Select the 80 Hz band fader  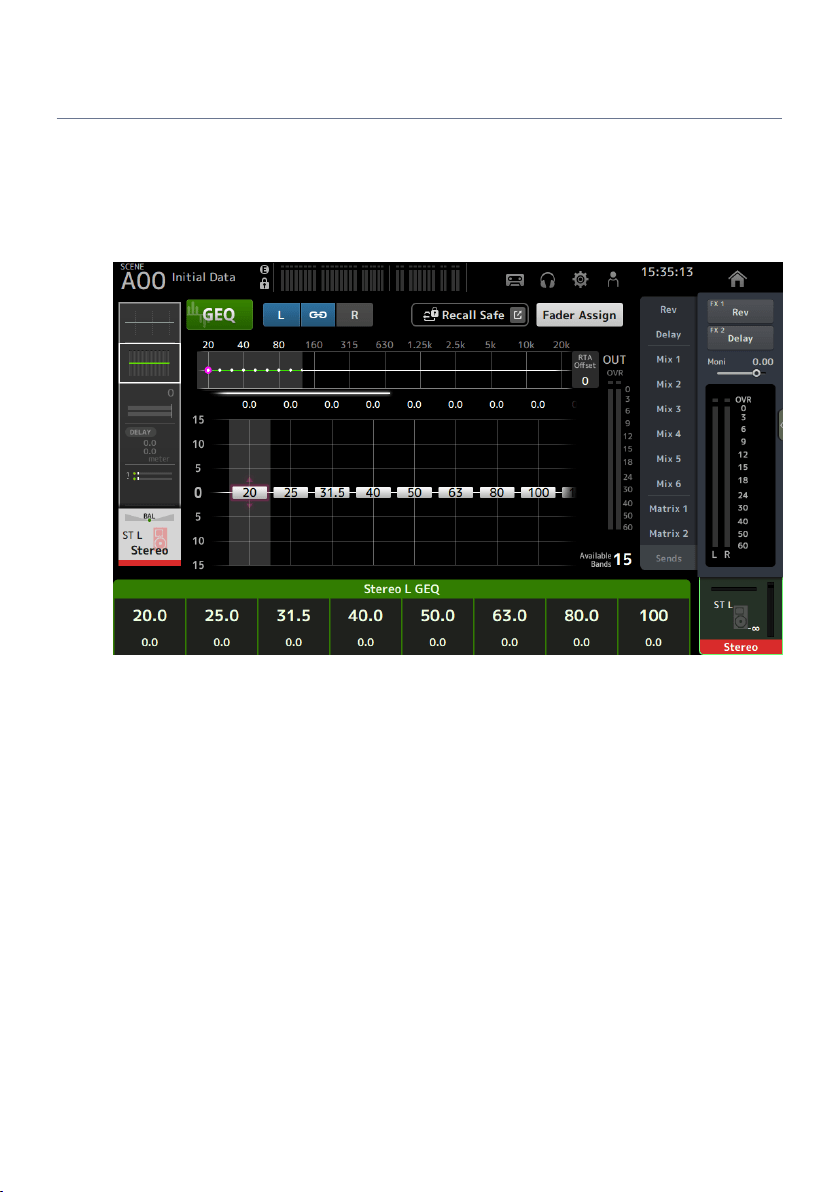coord(496,493)
